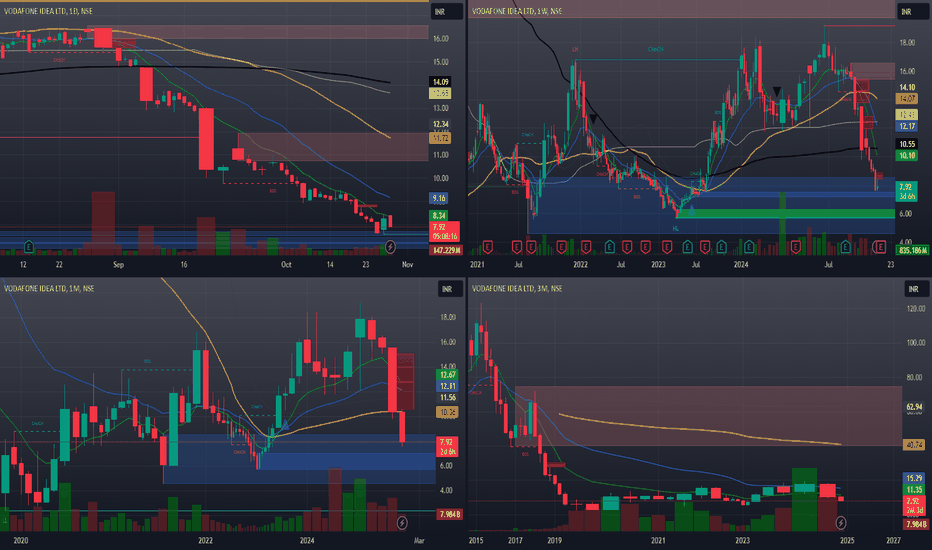932x550 pixels.
Task: Click the green 10.10 price label on the weekly chart
Action: [907, 156]
